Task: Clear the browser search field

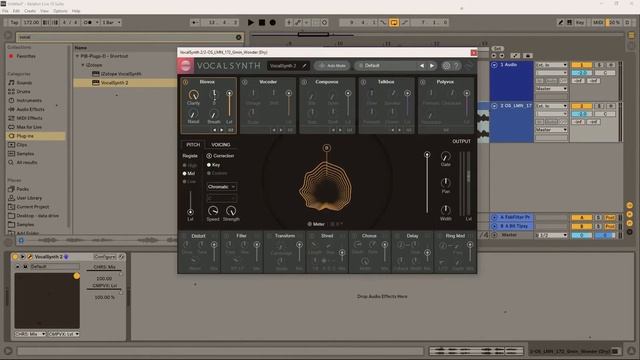Action: [x=239, y=37]
